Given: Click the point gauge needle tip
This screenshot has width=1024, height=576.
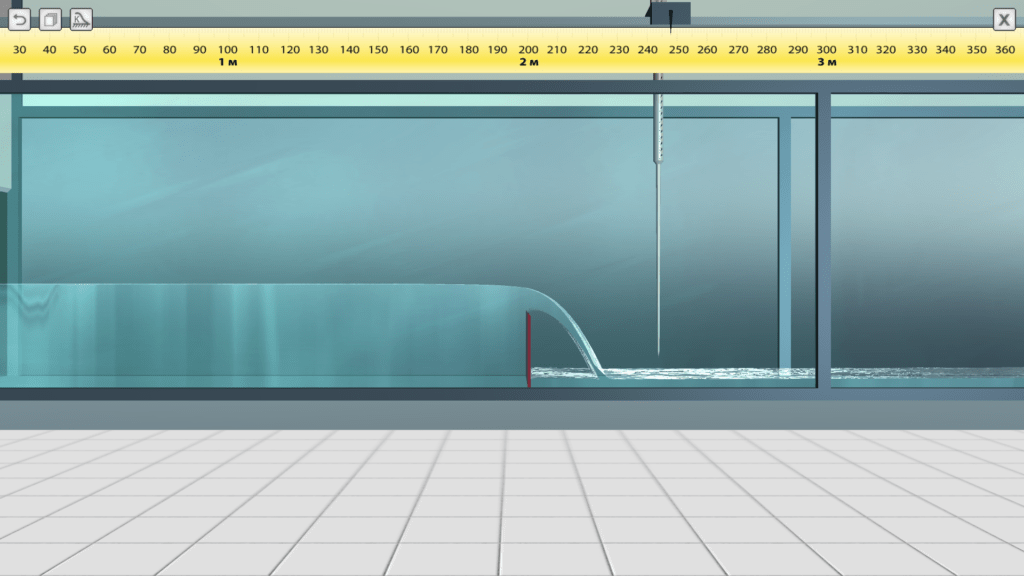Looking at the screenshot, I should point(659,350).
